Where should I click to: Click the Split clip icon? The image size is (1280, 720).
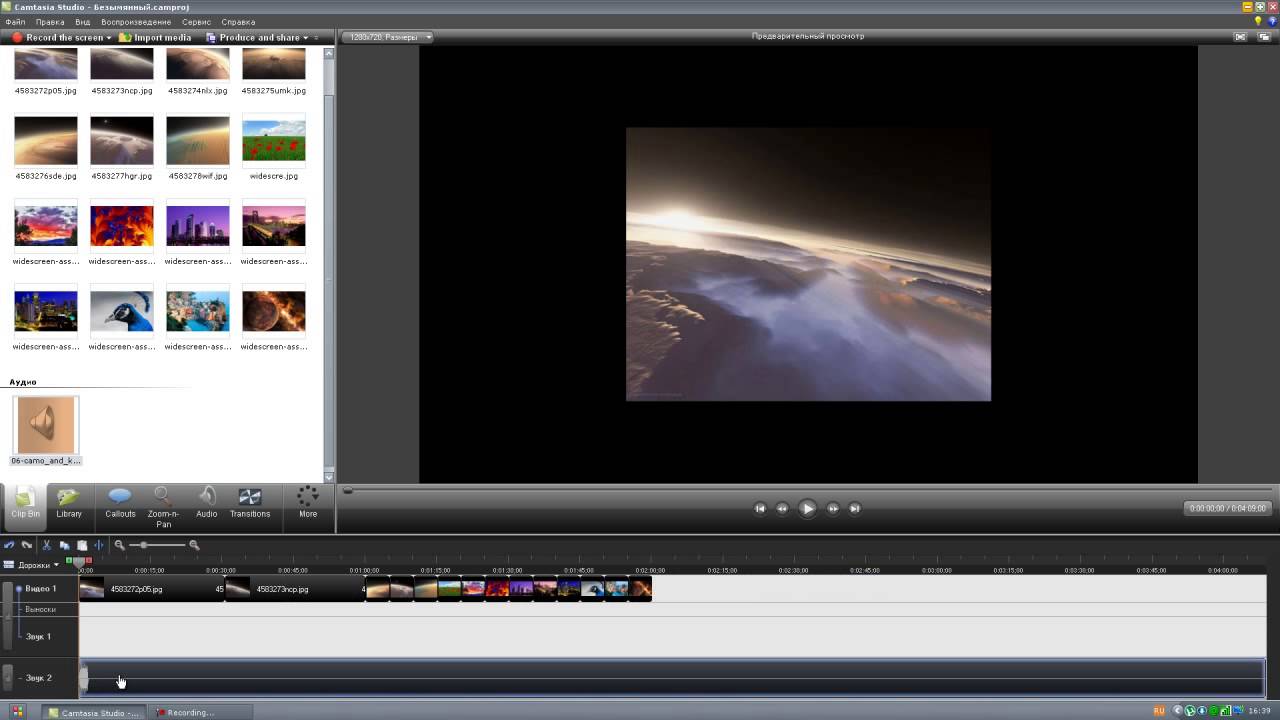[x=99, y=545]
